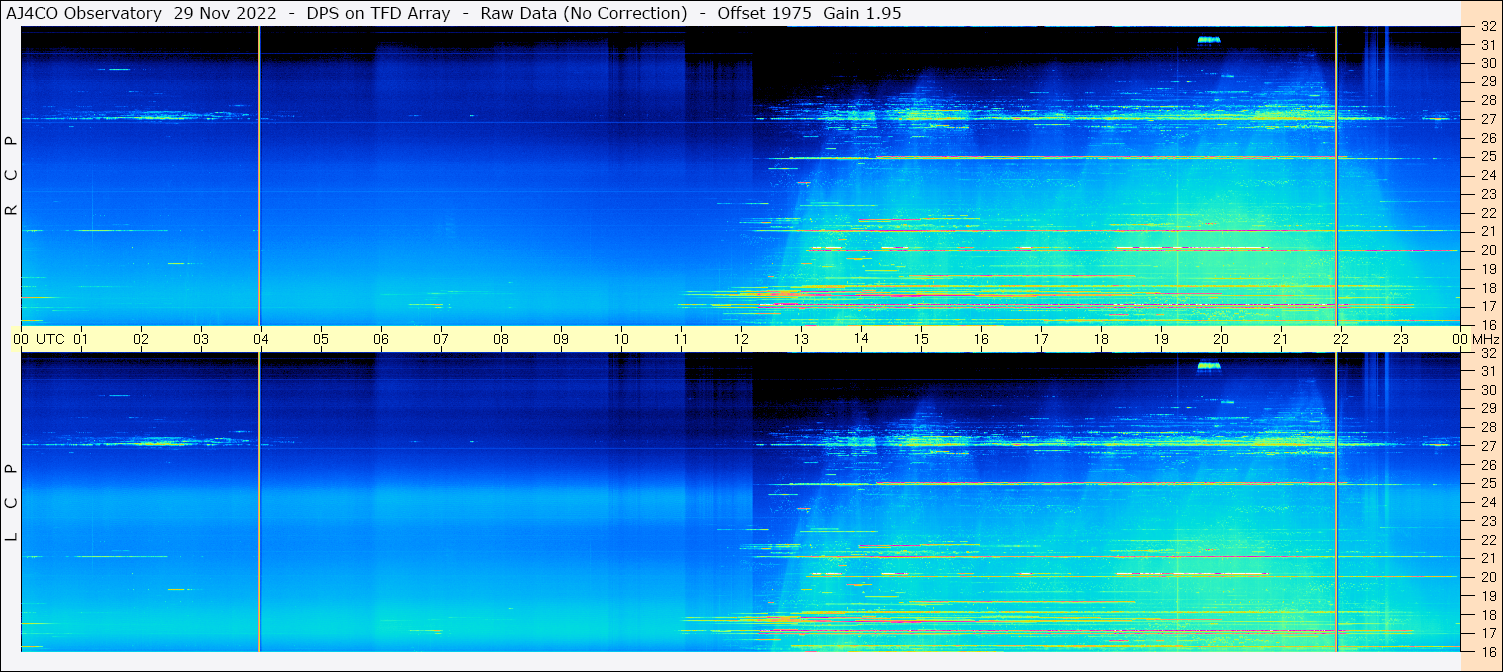Select the R C P panel label
The image size is (1503, 672).
(11, 176)
